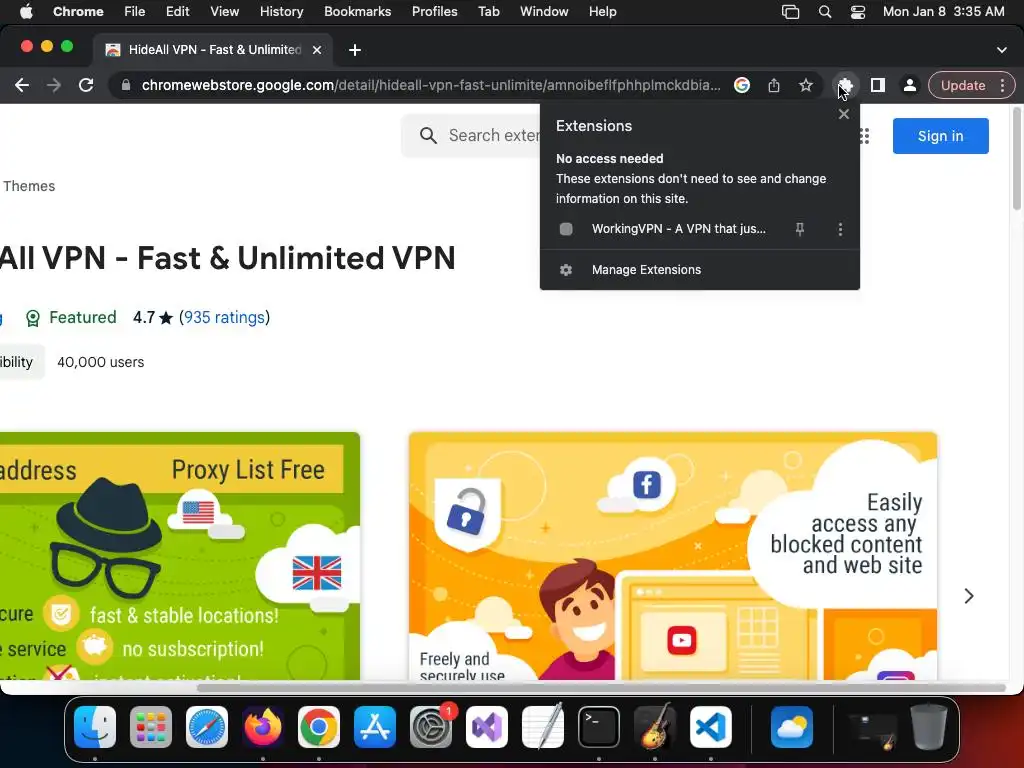Click the Update button in the Chrome toolbar
Image resolution: width=1024 pixels, height=768 pixels.
pyautogui.click(x=963, y=85)
